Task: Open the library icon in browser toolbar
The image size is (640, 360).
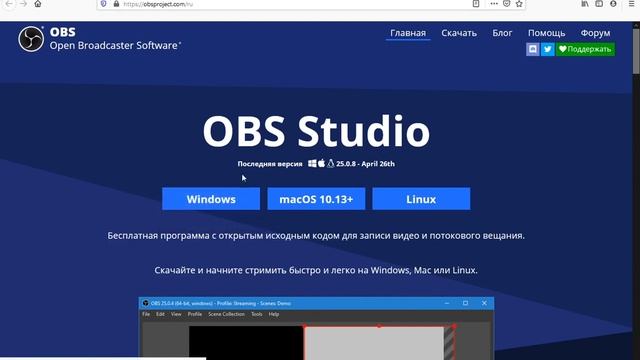Action: click(x=585, y=4)
